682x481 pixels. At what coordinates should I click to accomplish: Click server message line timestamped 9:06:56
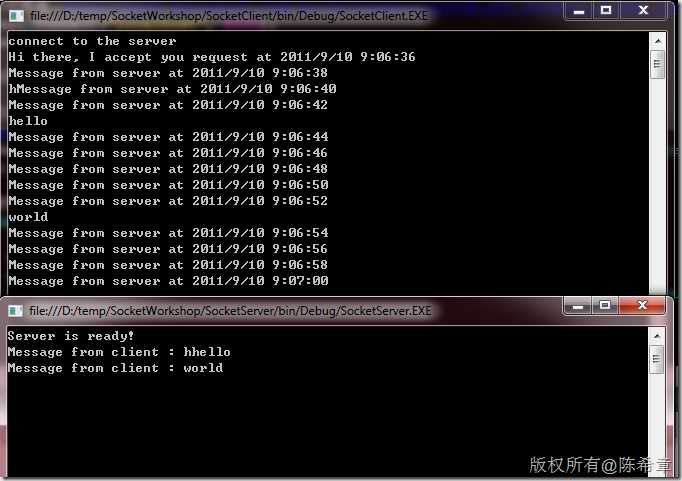coord(168,249)
